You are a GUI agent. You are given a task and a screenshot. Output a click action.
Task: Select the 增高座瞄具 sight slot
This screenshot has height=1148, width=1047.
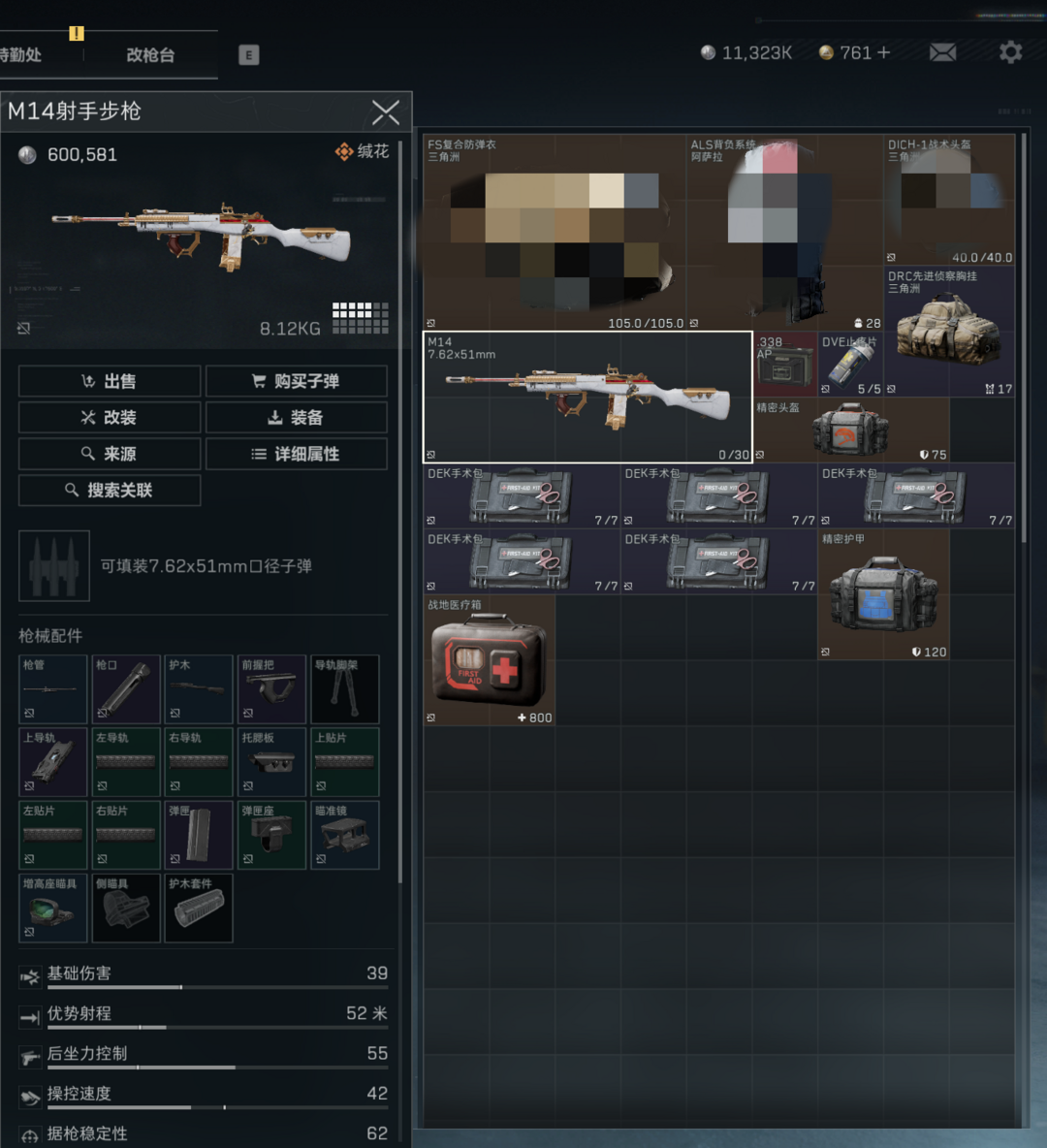[53, 909]
